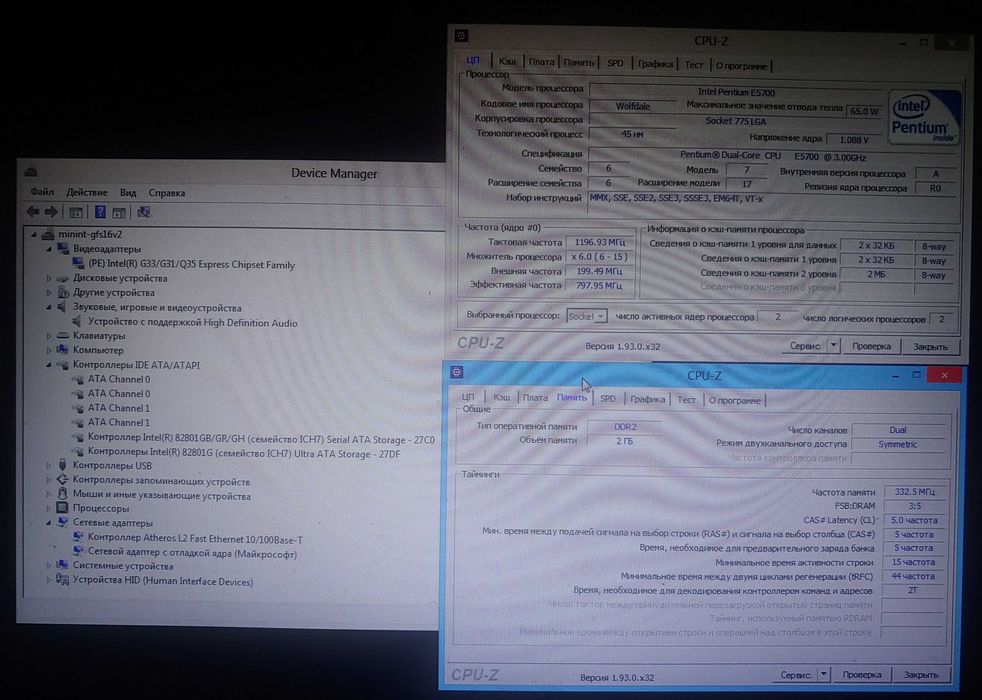Switch to Тест tab in front CPU-Z window

pyautogui.click(x=686, y=399)
